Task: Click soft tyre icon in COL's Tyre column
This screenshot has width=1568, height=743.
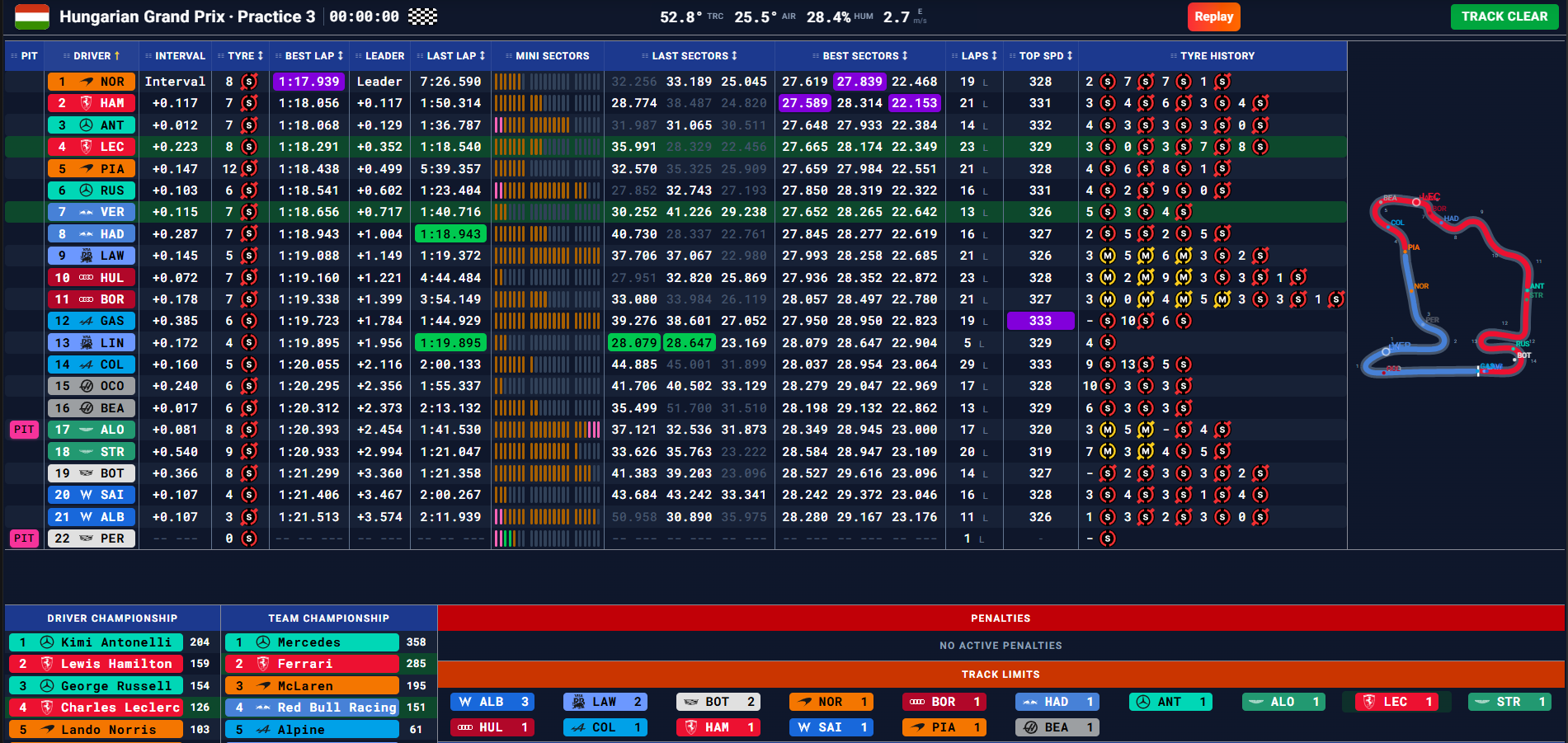Action: pyautogui.click(x=249, y=364)
